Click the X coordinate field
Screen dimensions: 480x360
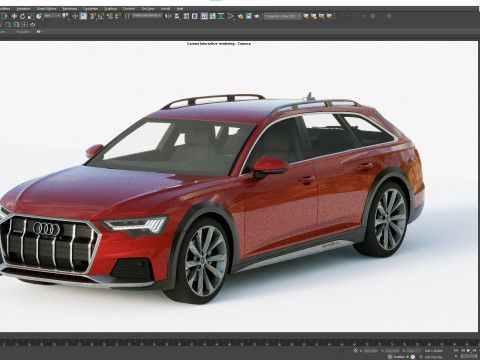[x=371, y=351]
